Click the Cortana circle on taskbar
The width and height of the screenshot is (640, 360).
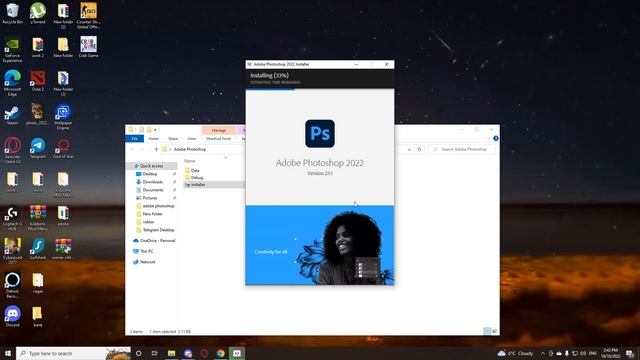pos(138,353)
